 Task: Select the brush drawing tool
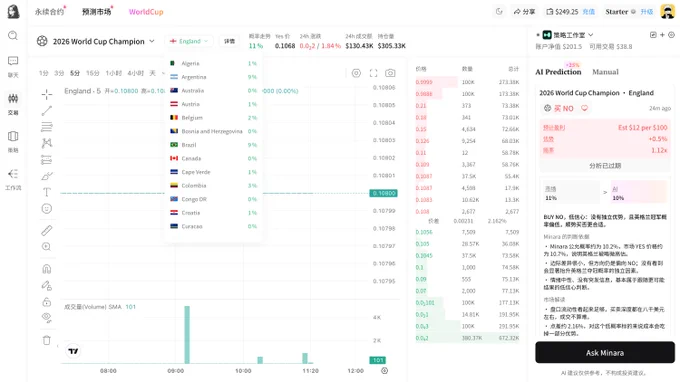click(47, 176)
